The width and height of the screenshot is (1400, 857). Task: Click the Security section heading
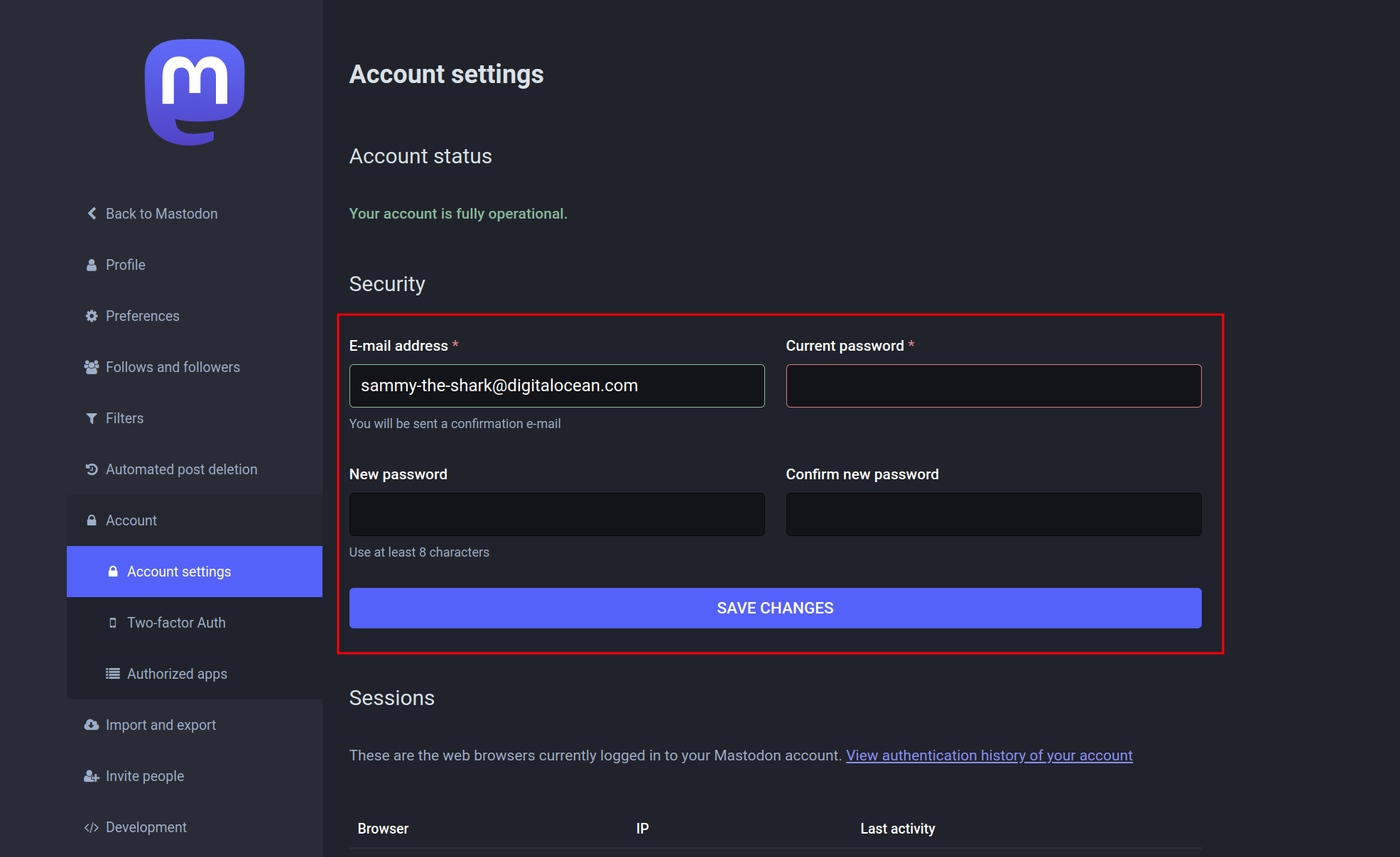[x=387, y=284]
